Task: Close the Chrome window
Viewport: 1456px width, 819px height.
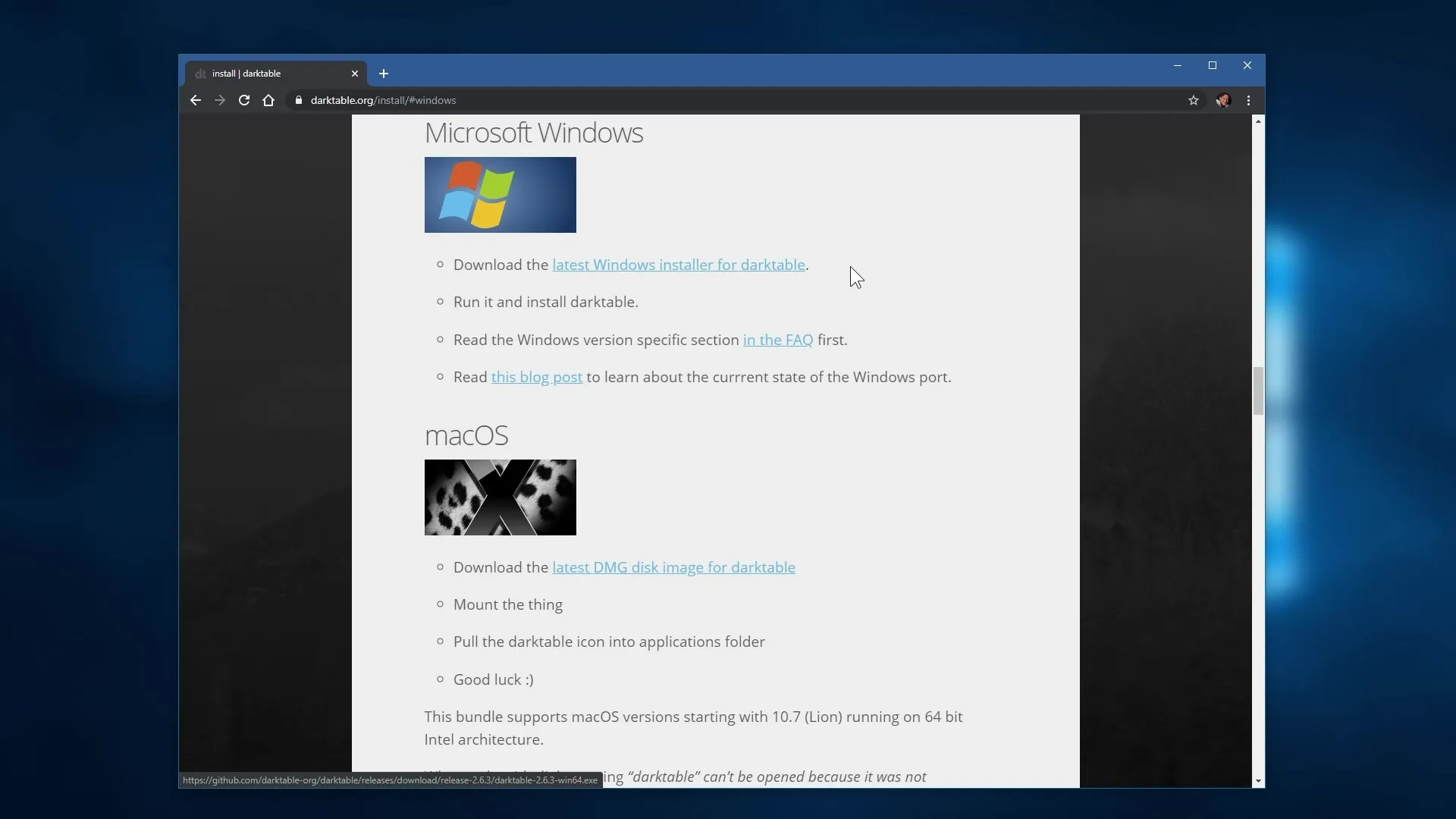Action: (x=1247, y=66)
